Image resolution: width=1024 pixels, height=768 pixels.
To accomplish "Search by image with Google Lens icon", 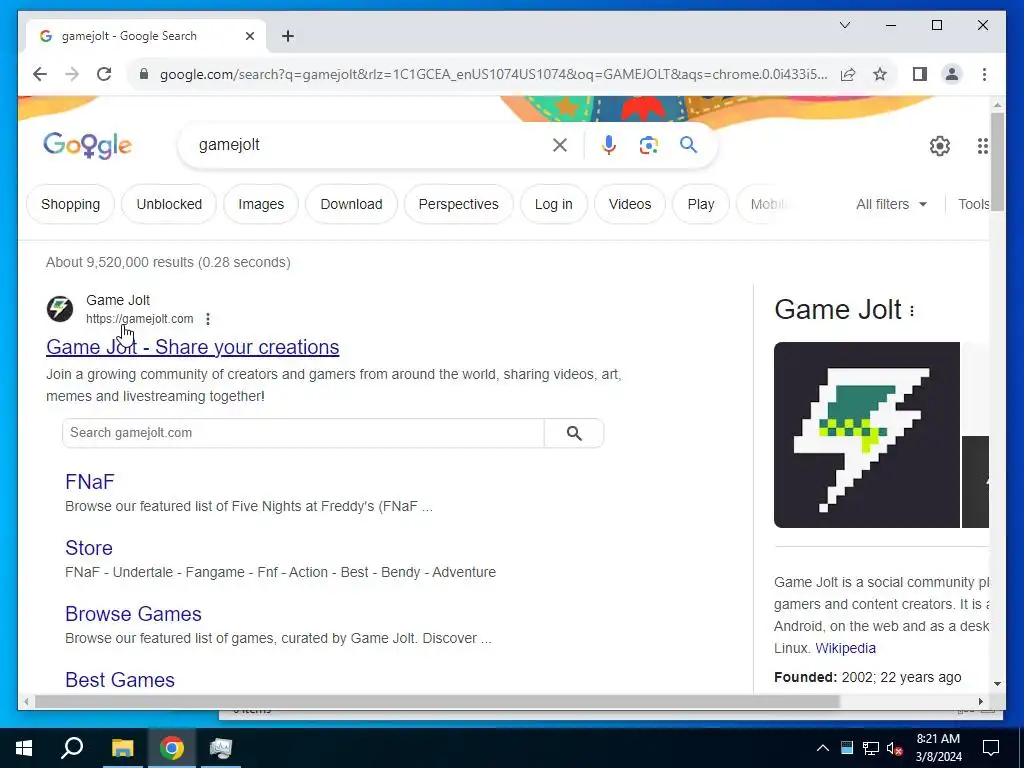I will coord(648,145).
